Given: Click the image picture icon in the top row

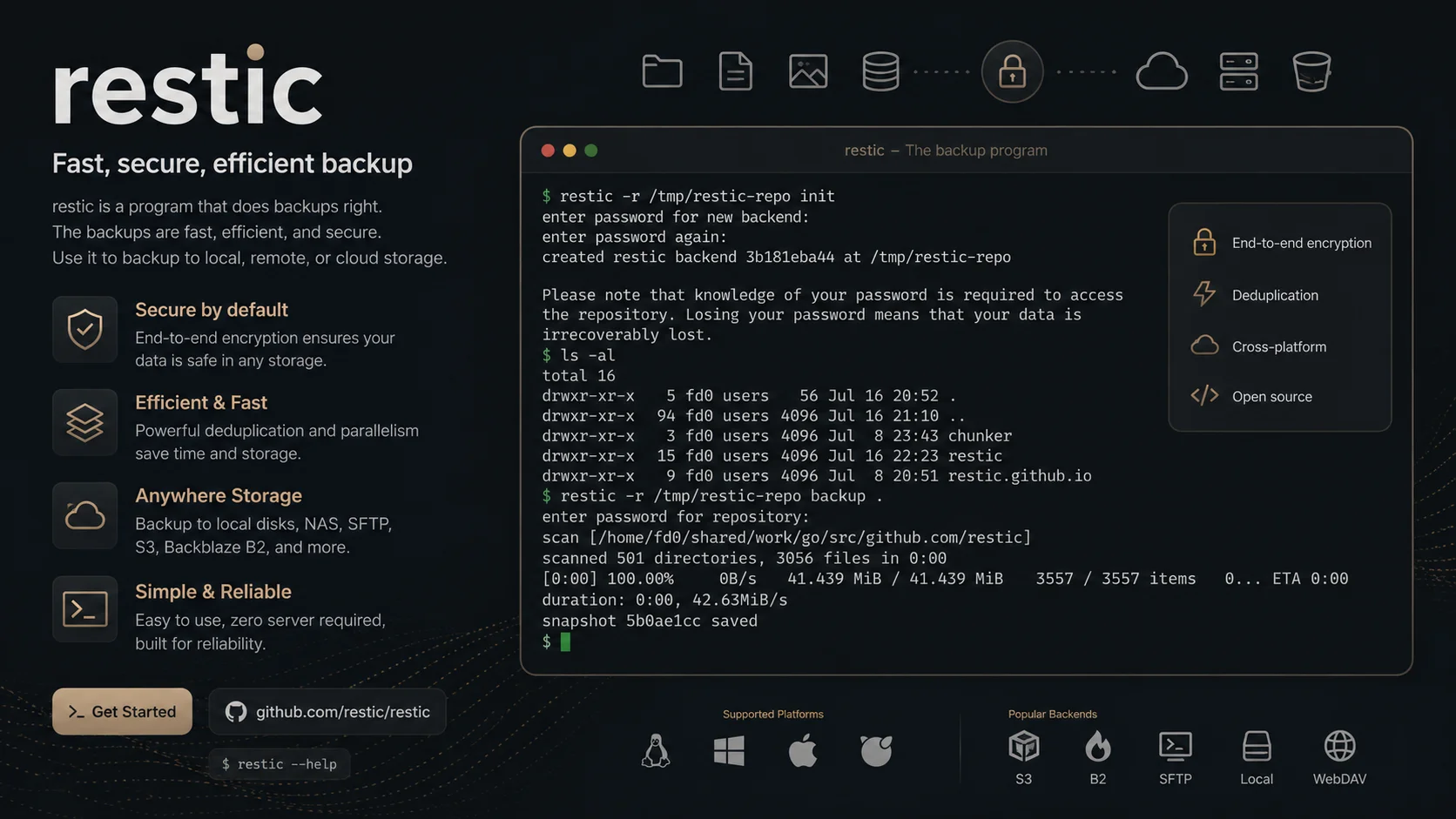Looking at the screenshot, I should [808, 71].
